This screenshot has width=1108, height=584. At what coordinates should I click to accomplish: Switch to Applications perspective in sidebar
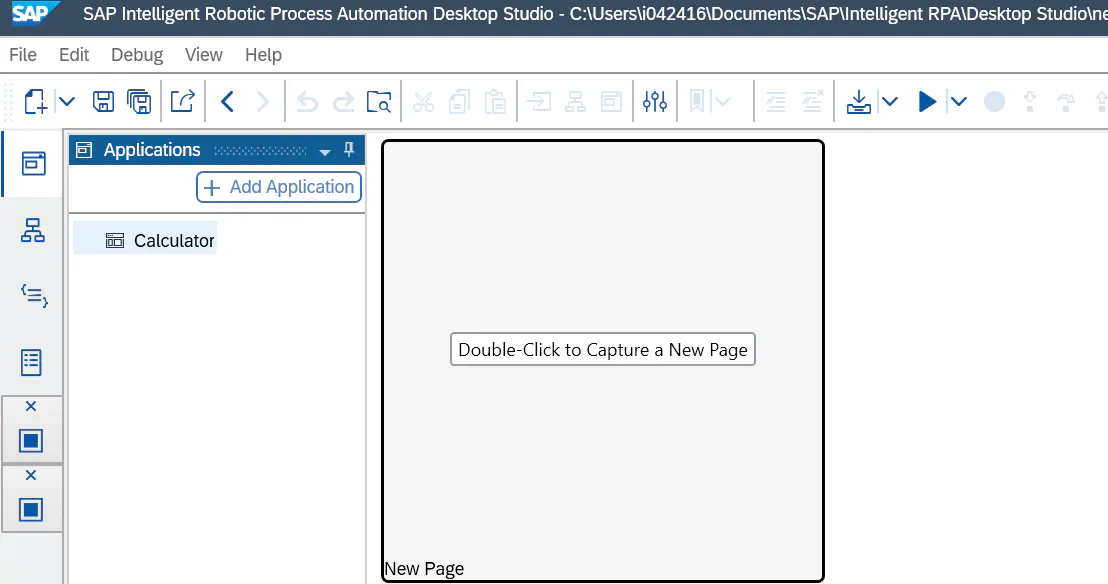pyautogui.click(x=33, y=163)
